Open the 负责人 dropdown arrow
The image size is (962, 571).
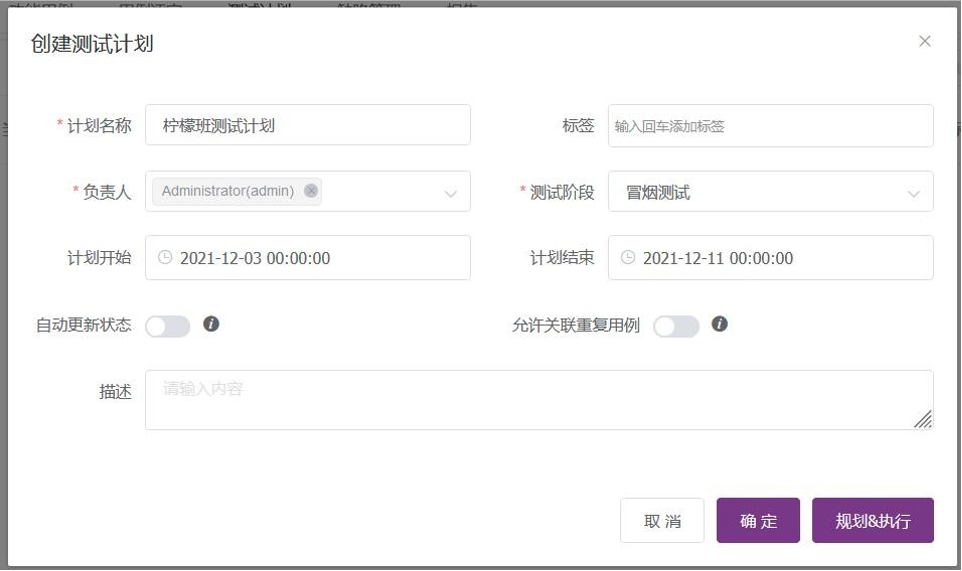(450, 194)
